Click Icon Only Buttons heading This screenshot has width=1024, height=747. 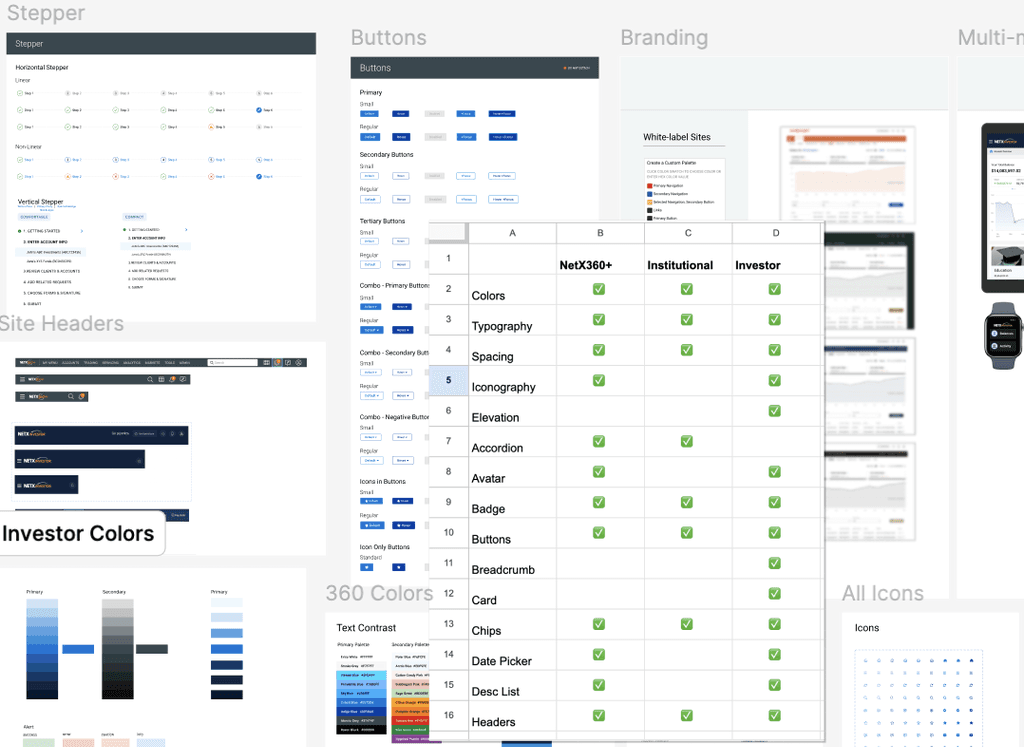point(385,547)
